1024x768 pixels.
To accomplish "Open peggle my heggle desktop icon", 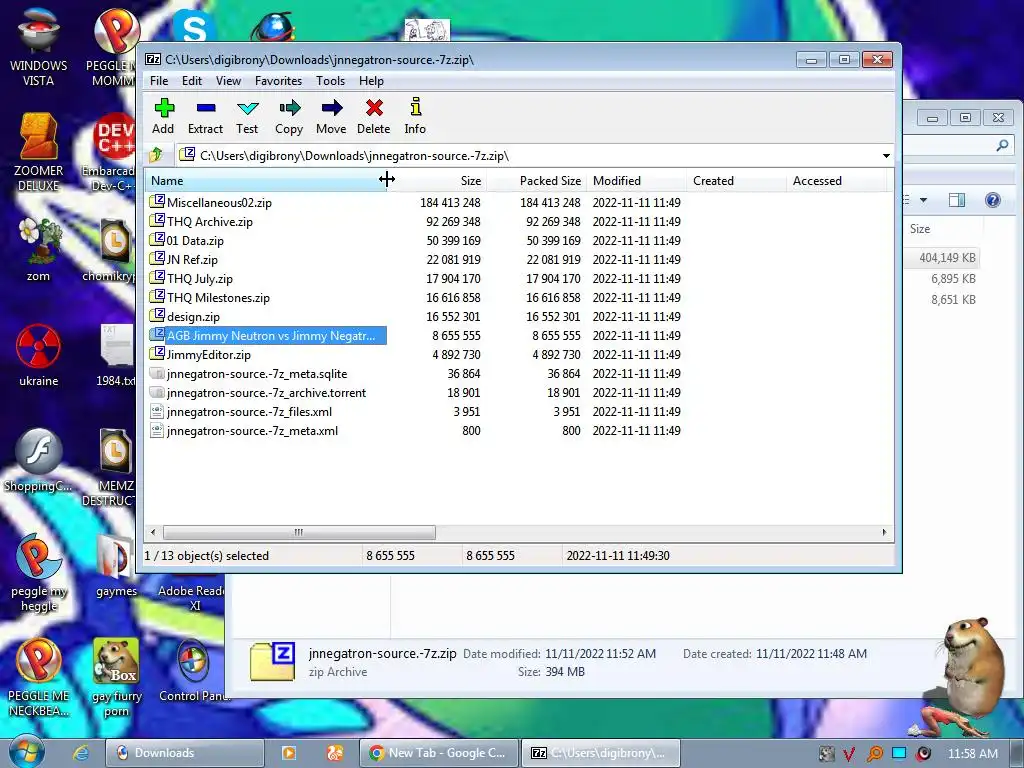I will tap(39, 573).
